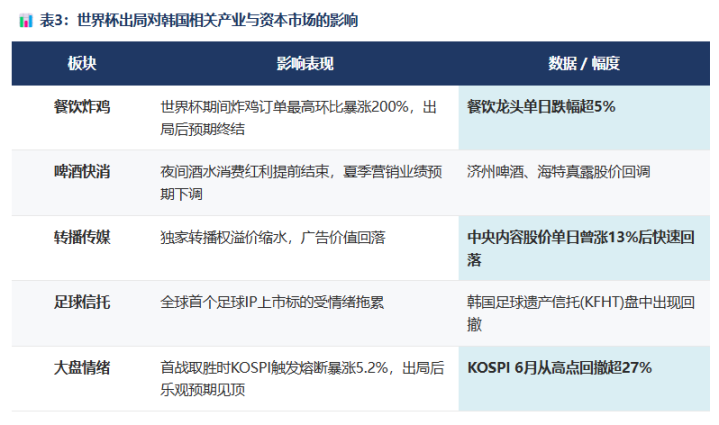Click the text 独家转播权溢价缩水

223,237
